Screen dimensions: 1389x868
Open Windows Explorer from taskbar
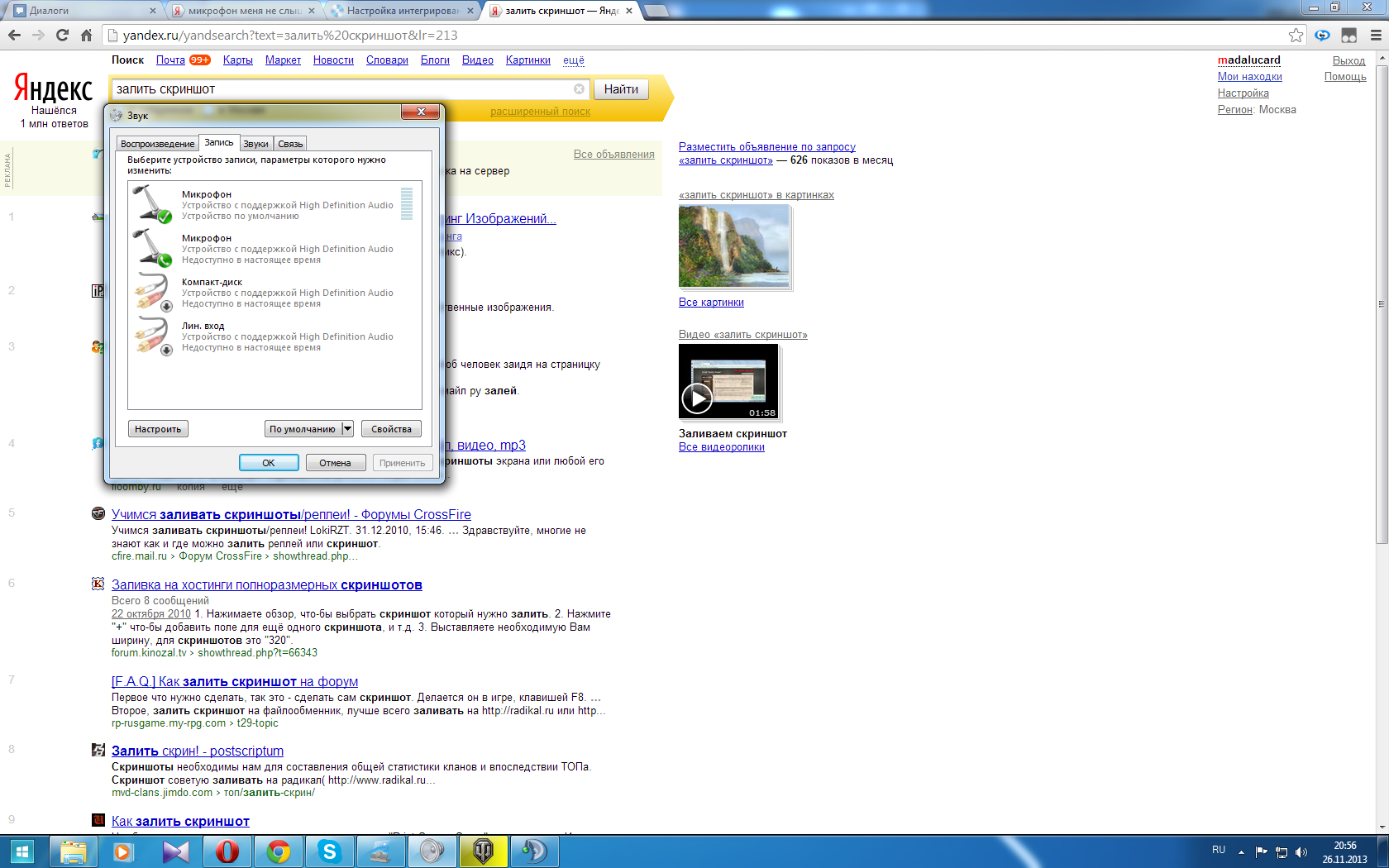pyautogui.click(x=73, y=851)
